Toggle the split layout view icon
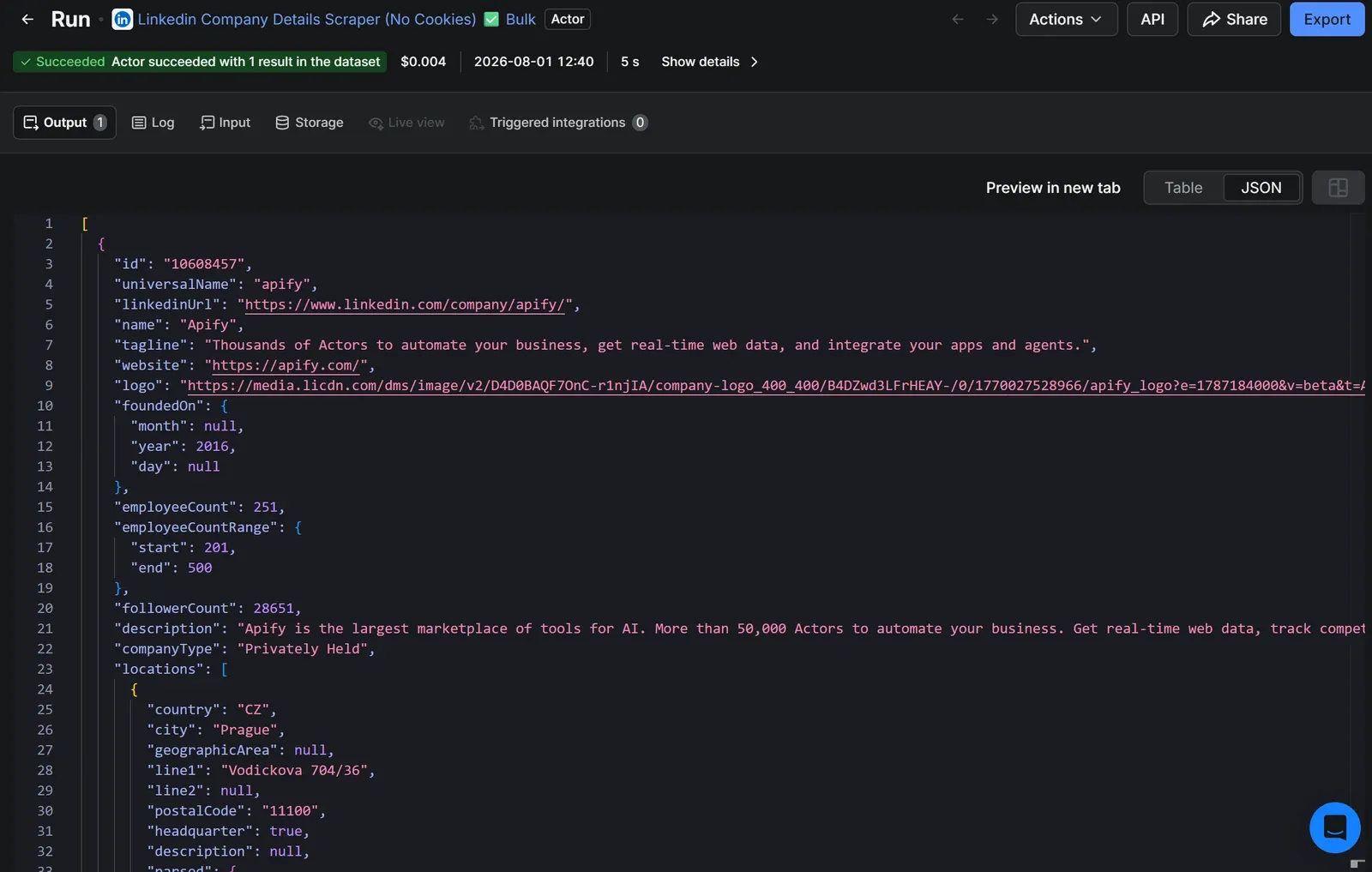 coord(1338,188)
